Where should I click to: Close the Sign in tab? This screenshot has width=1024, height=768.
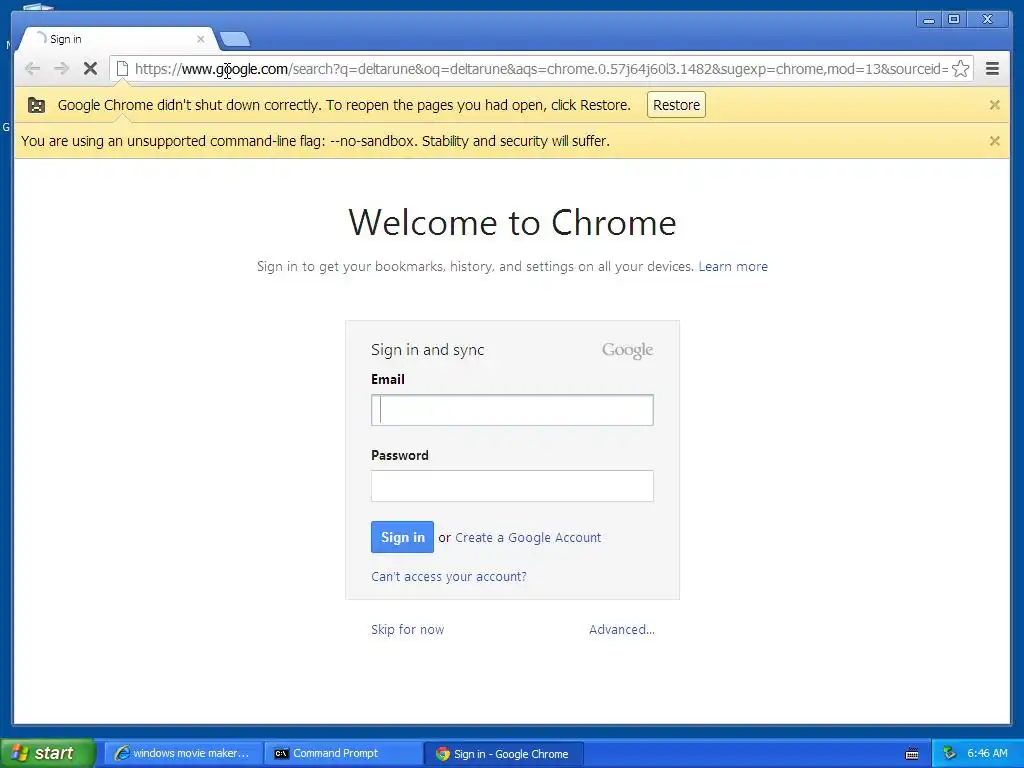(200, 39)
